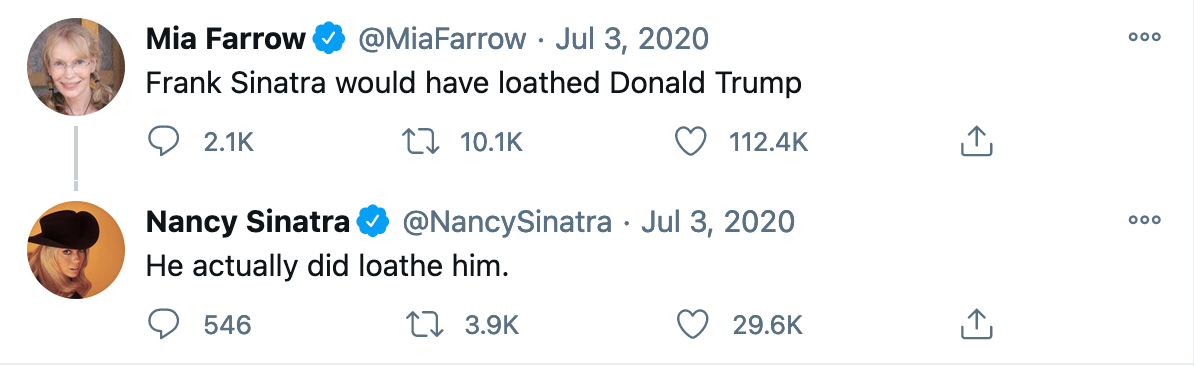
Task: Open Nancy Sinatra's Jul 3, 2020 timestamp
Action: pyautogui.click(x=718, y=221)
